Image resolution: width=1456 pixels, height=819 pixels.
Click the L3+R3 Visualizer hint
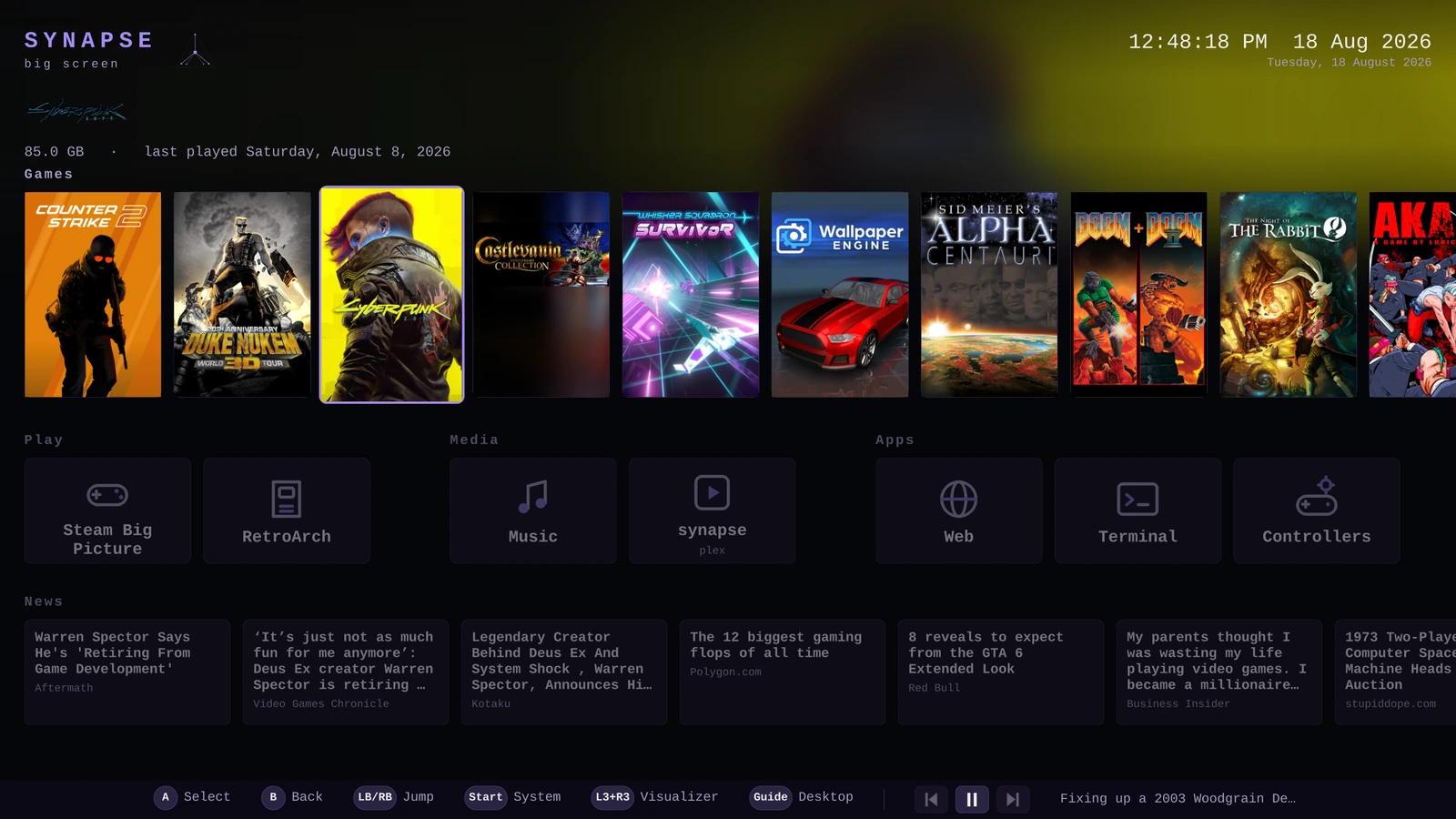point(654,797)
